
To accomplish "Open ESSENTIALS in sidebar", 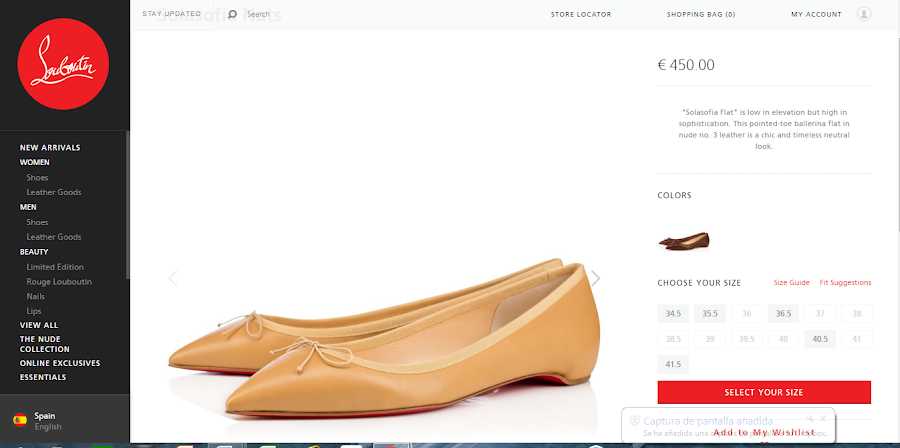I will coord(43,377).
